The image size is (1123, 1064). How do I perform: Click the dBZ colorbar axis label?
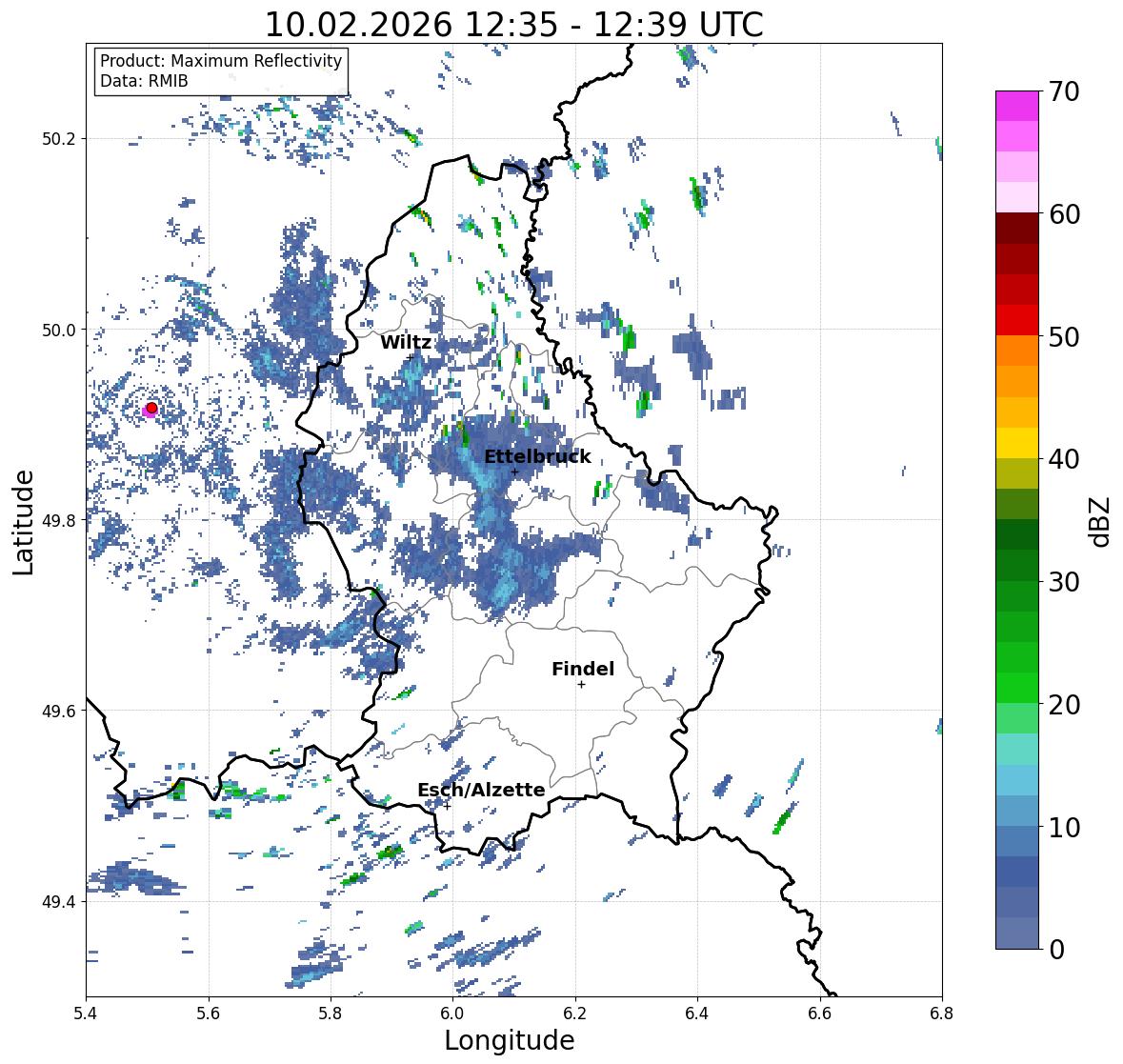(1101, 521)
